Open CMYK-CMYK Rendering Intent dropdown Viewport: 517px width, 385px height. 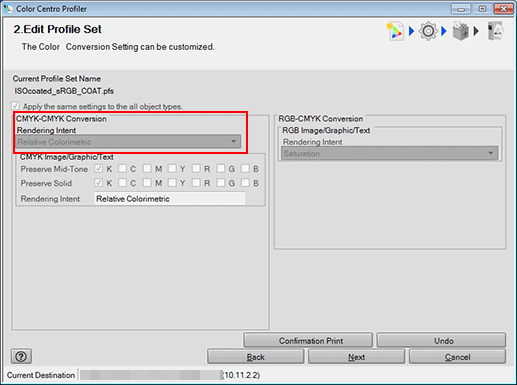(128, 142)
